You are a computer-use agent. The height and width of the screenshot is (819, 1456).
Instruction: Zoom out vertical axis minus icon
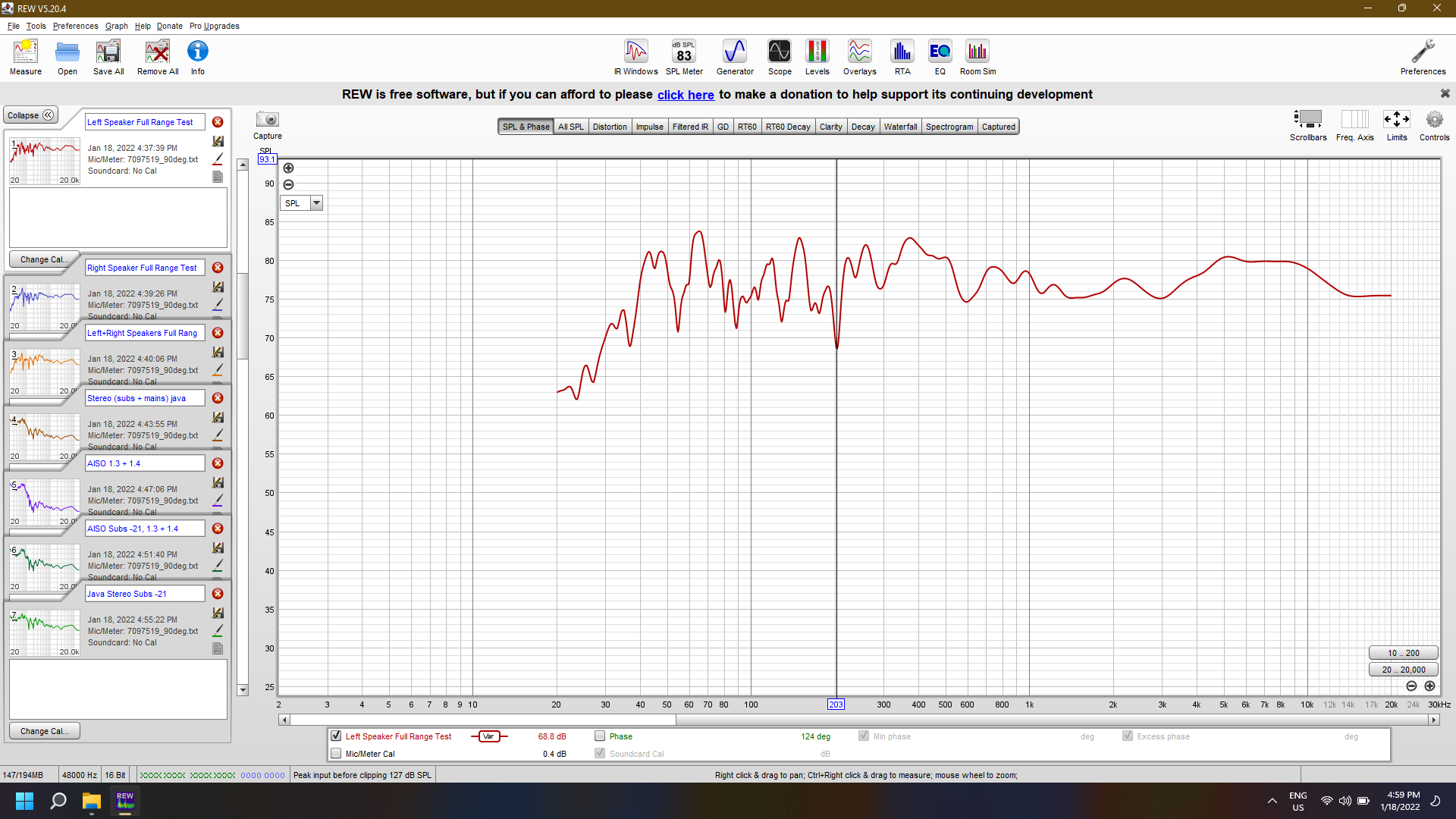pyautogui.click(x=288, y=185)
